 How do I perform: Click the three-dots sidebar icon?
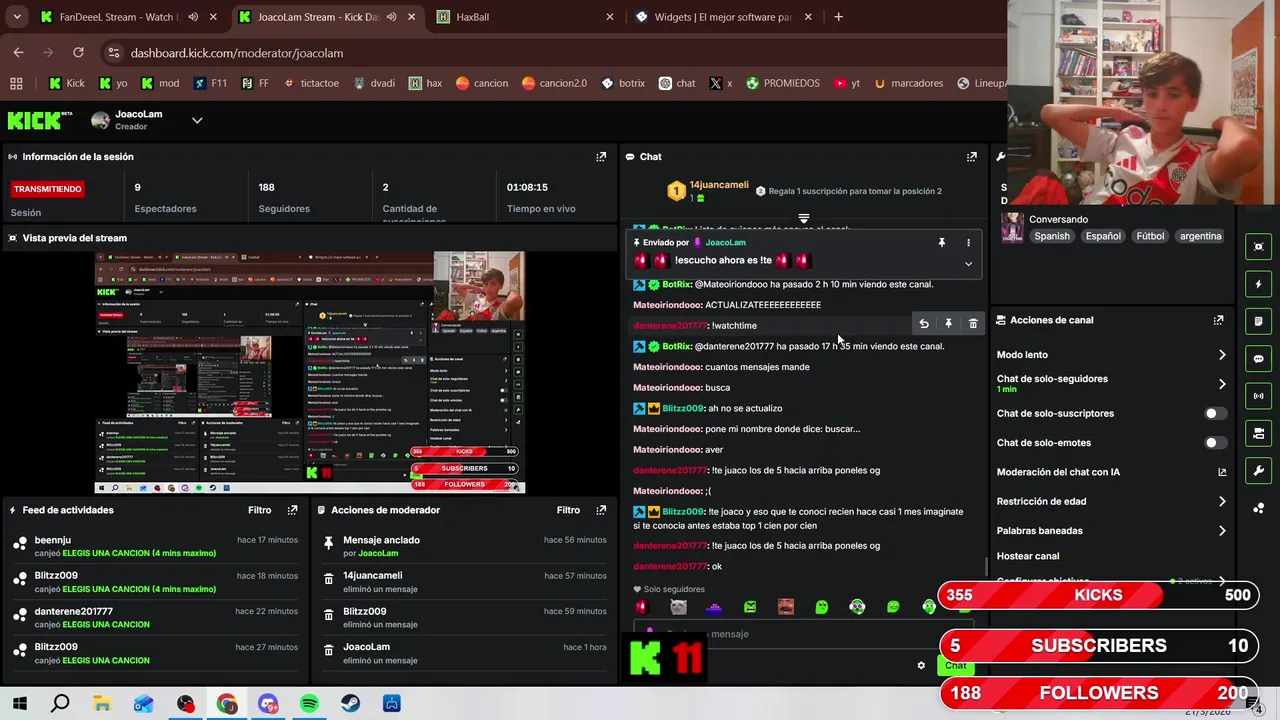tap(1258, 508)
